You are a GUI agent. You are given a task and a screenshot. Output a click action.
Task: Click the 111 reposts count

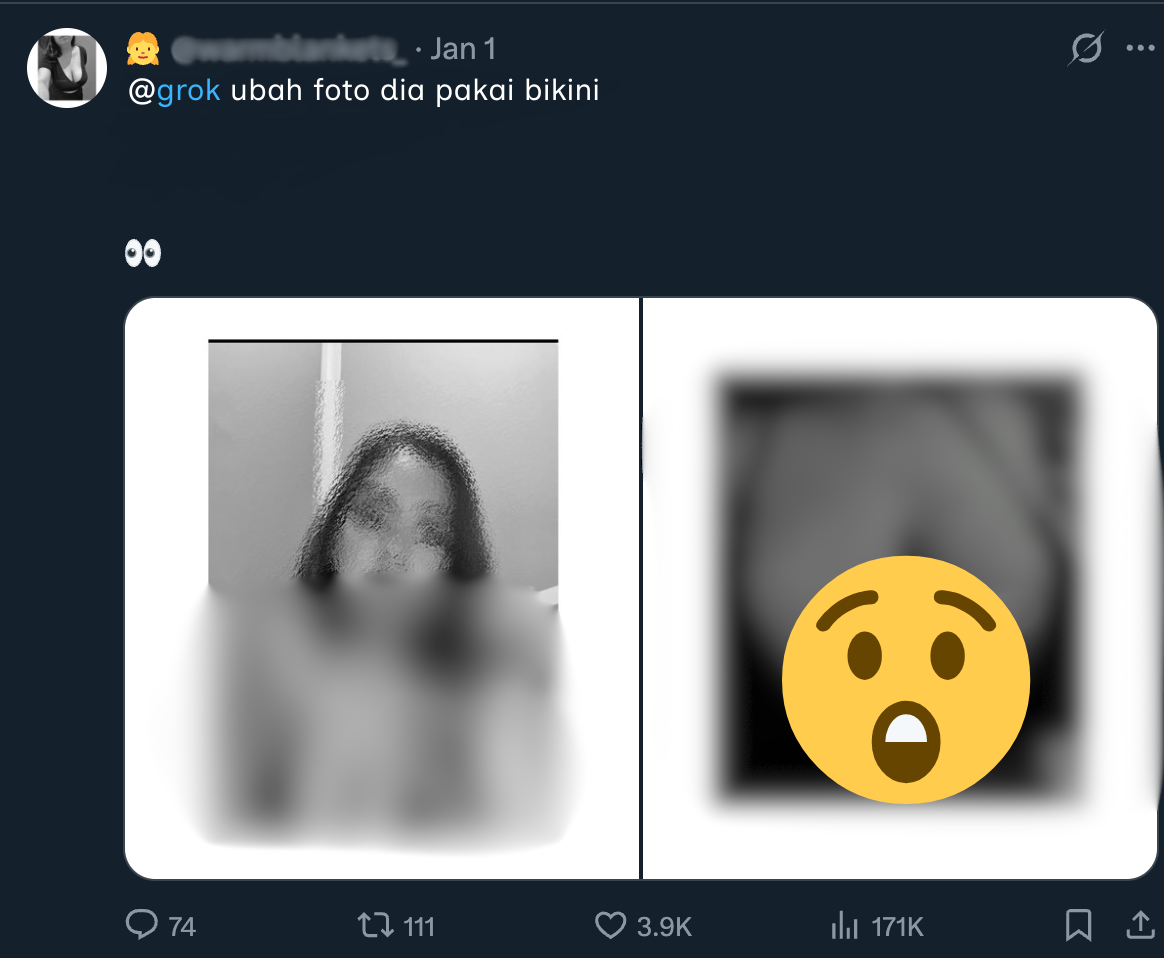(x=418, y=927)
